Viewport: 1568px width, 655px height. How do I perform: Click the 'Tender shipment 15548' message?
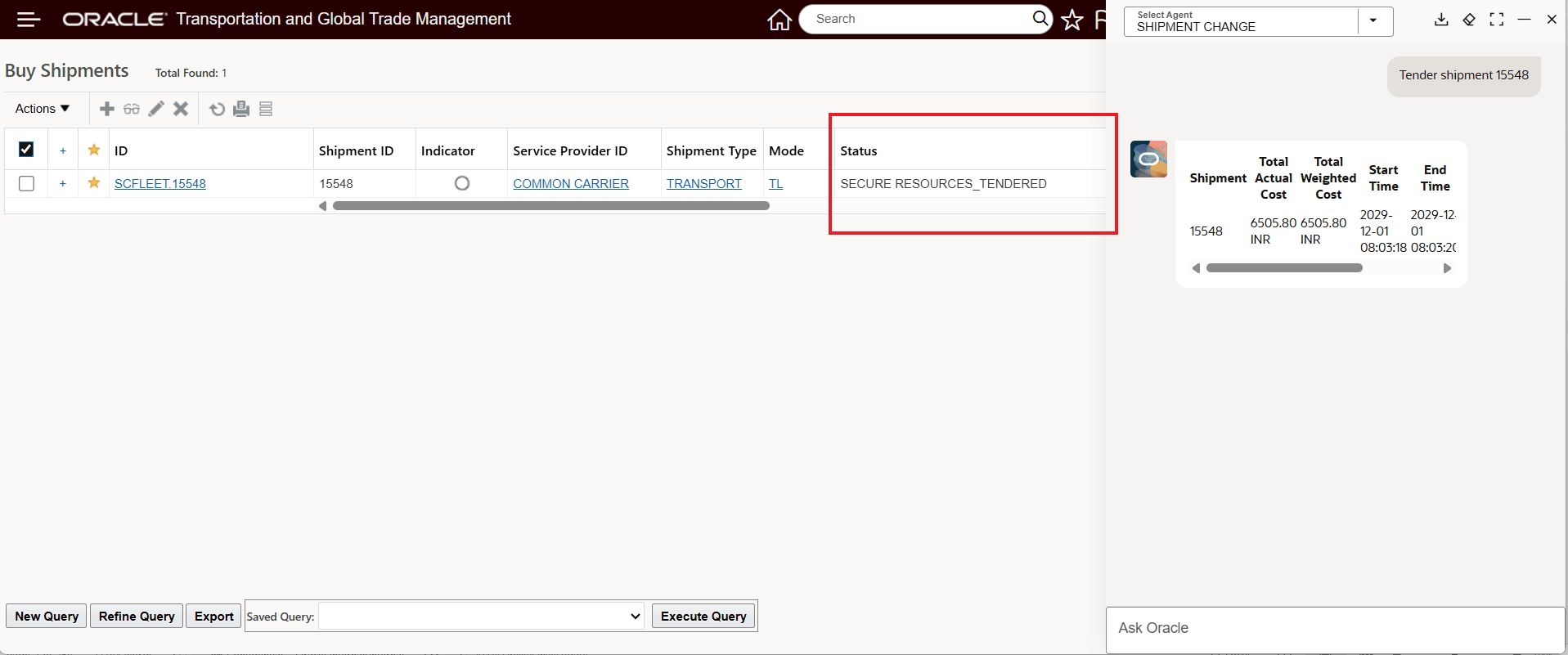click(1463, 75)
